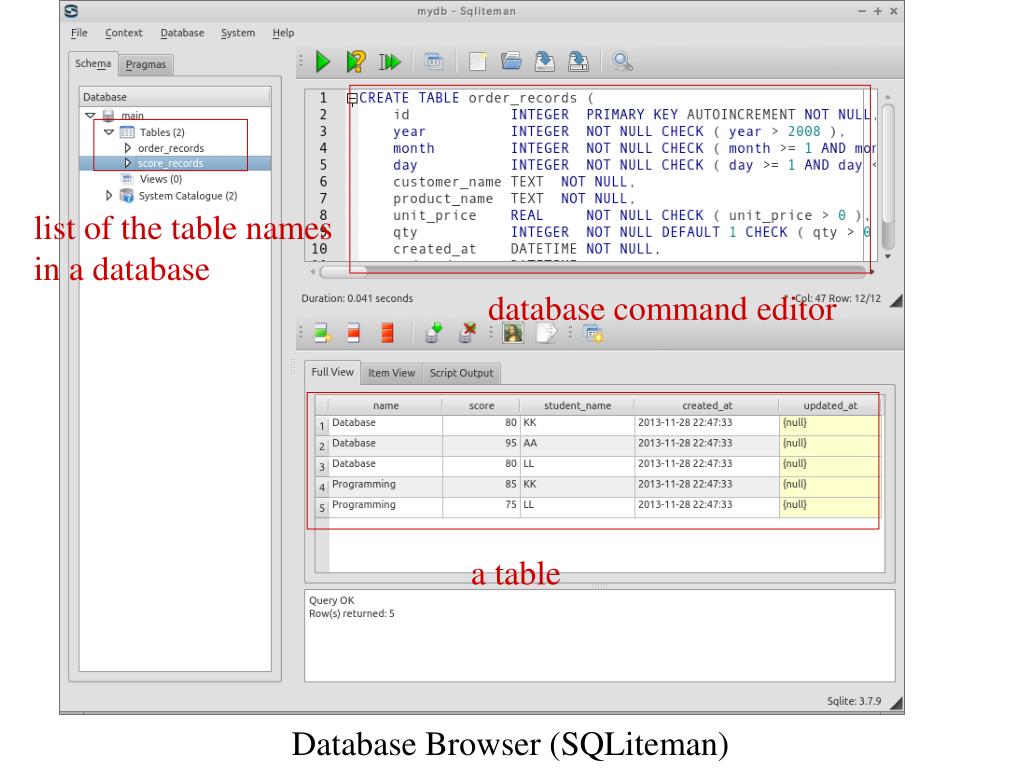
Task: Create a new blank SQL file
Action: click(x=478, y=62)
